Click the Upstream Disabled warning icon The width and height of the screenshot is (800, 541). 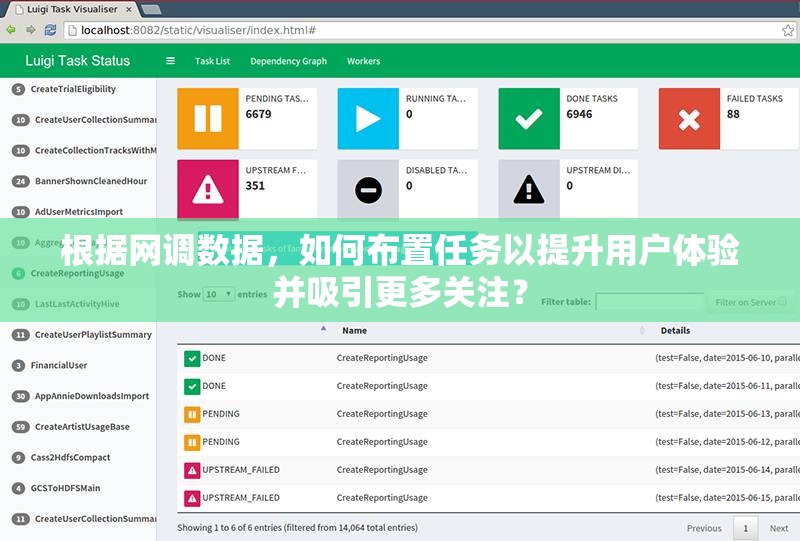click(529, 189)
